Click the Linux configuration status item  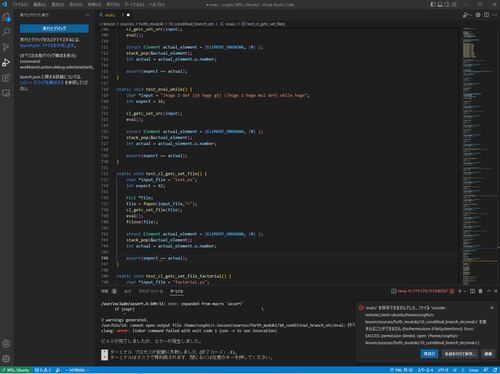pyautogui.click(x=474, y=370)
